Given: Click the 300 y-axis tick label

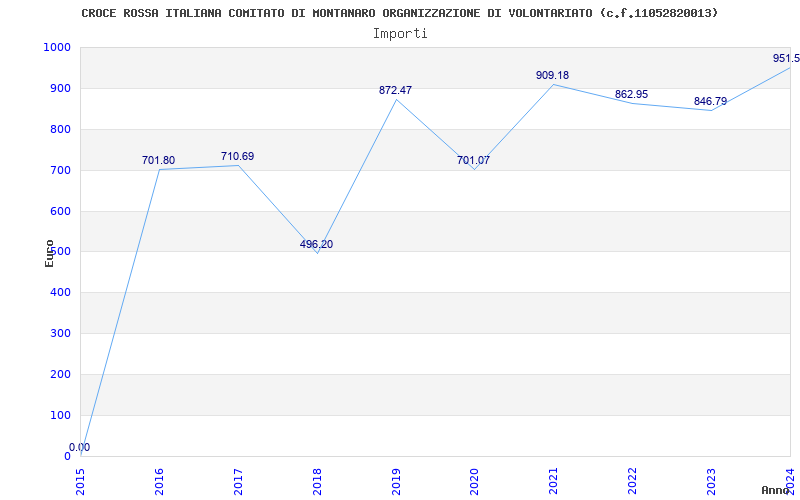Looking at the screenshot, I should coord(60,333).
